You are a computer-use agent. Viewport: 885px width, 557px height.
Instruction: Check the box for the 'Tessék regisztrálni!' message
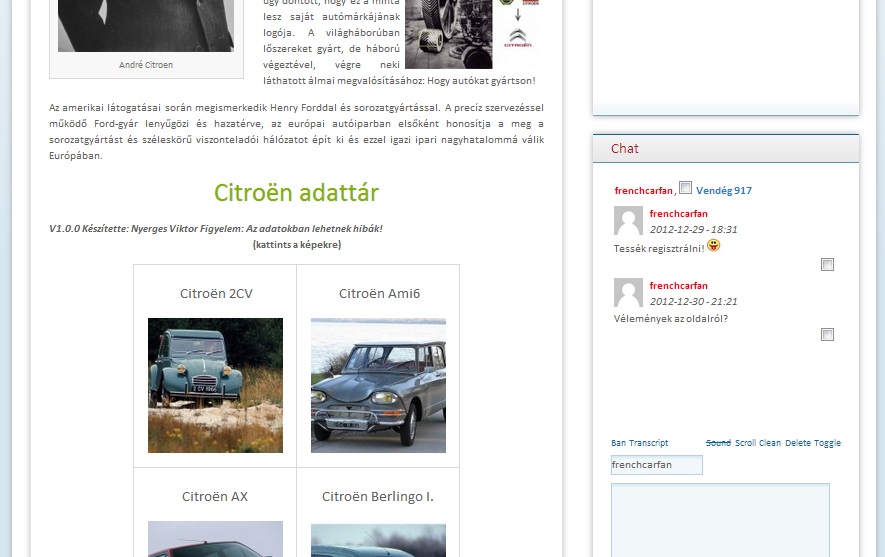click(827, 265)
